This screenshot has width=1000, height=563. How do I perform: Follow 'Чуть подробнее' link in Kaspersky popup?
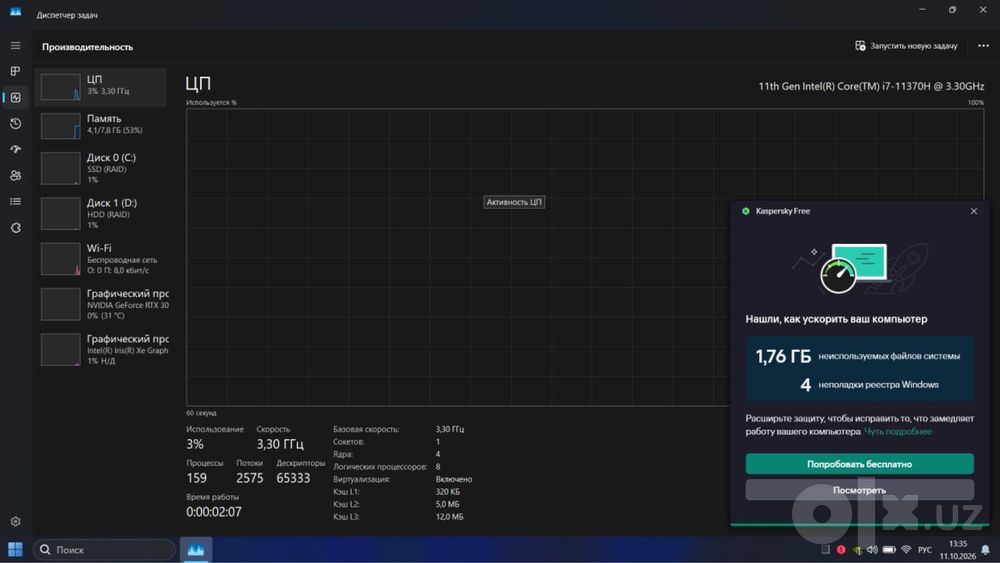click(897, 432)
